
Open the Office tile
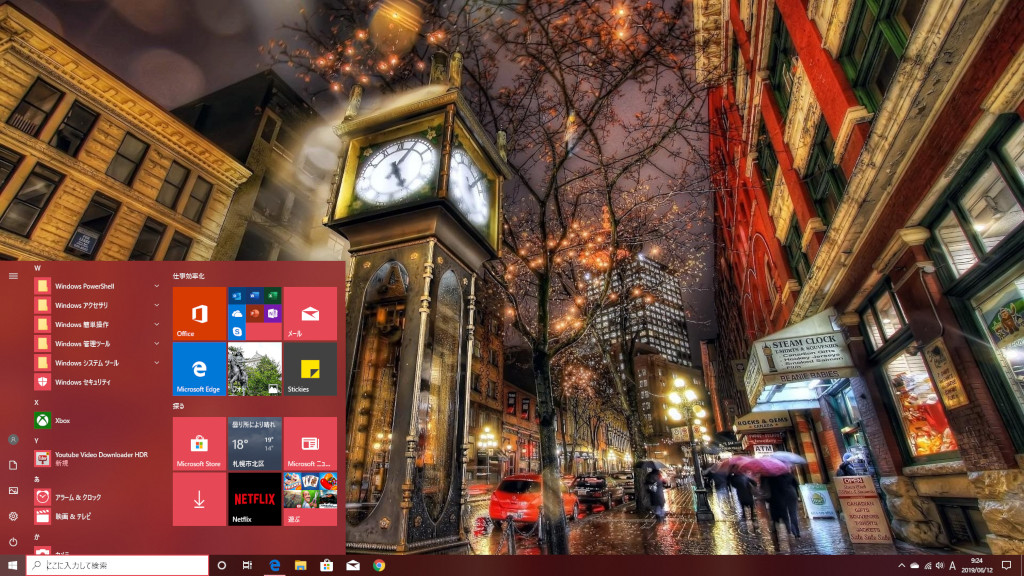199,313
